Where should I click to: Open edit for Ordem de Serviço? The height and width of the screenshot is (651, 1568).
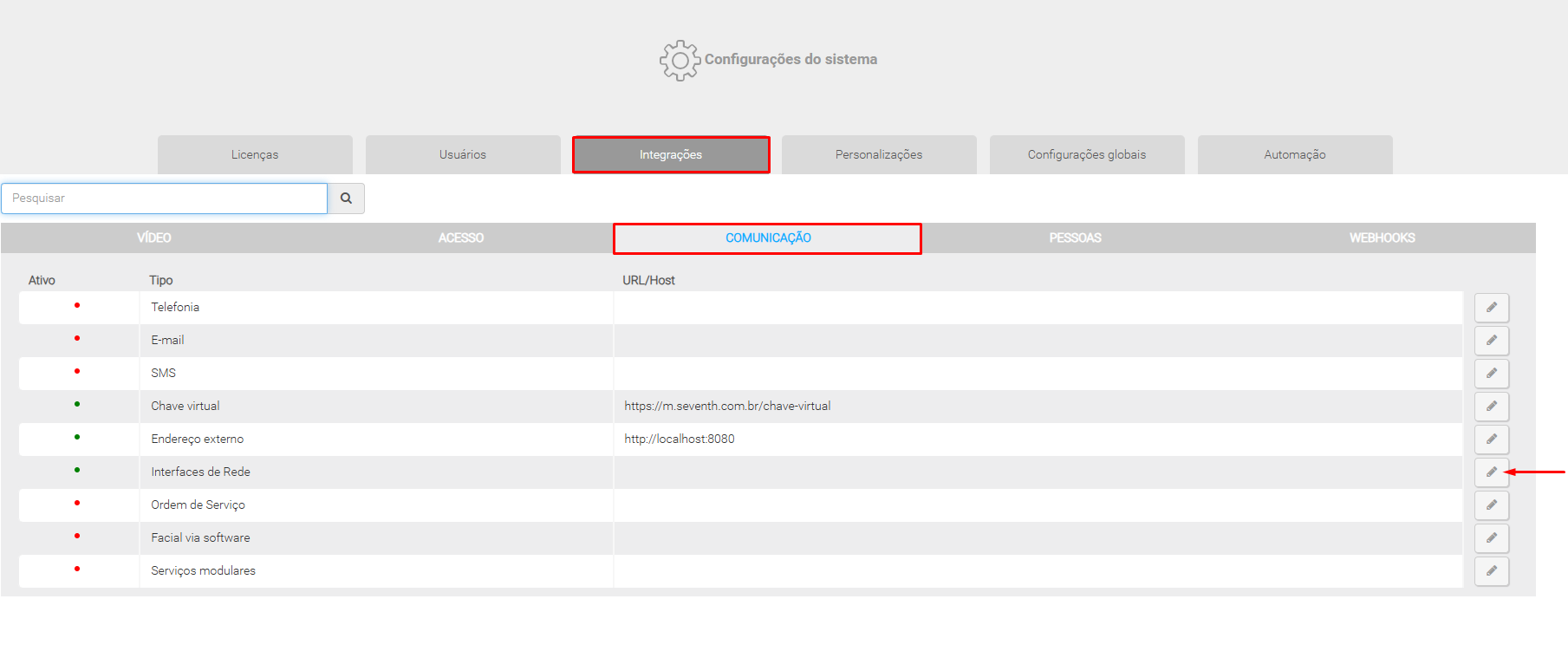point(1491,505)
